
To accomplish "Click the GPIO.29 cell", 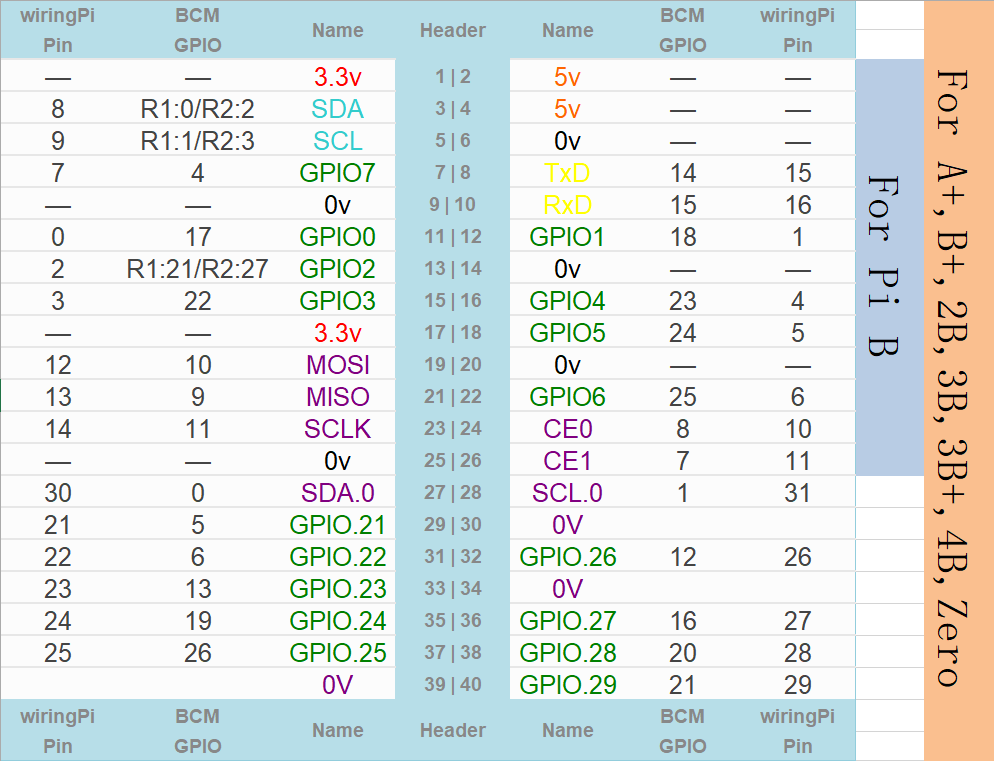I will (x=567, y=684).
